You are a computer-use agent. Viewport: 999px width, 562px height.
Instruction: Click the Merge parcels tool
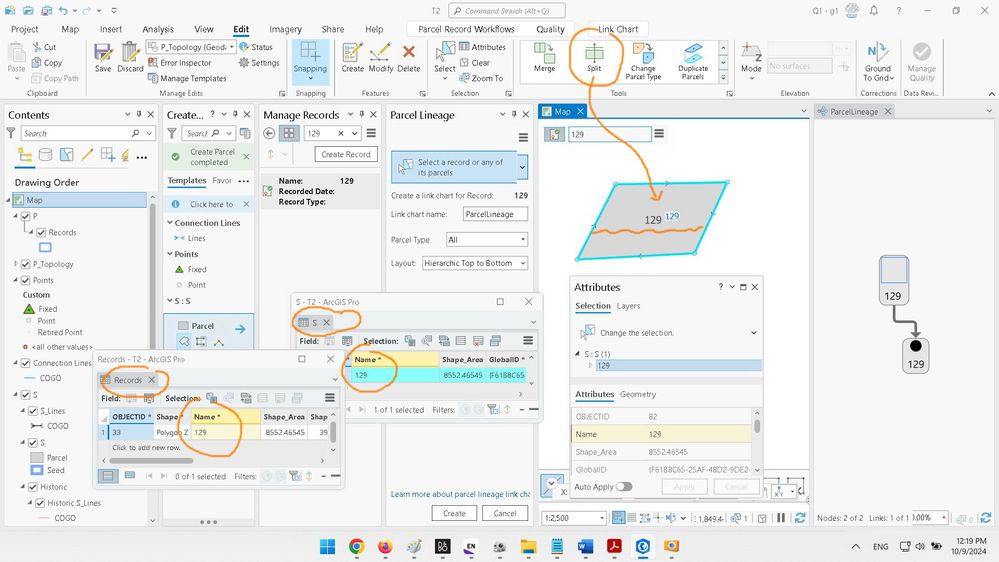(544, 57)
